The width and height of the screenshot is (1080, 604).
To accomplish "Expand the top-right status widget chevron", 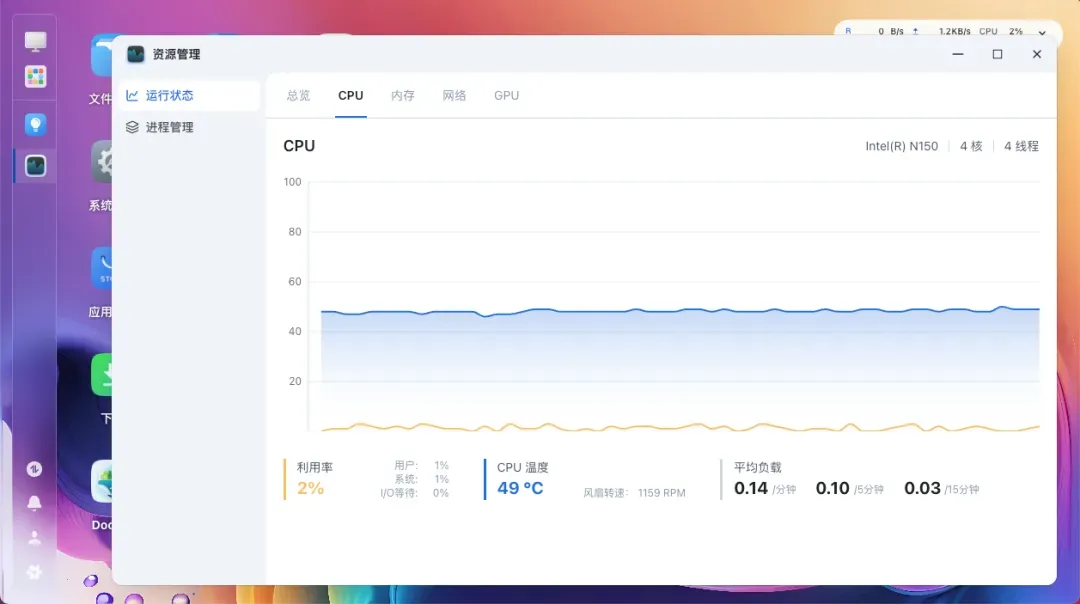I will point(1042,32).
